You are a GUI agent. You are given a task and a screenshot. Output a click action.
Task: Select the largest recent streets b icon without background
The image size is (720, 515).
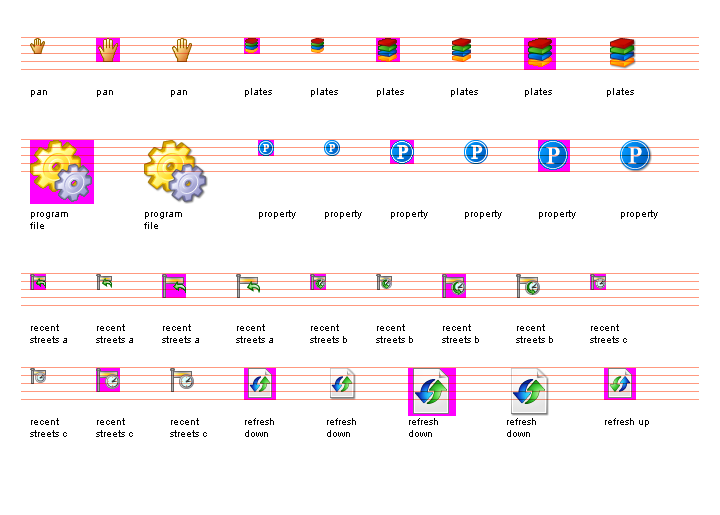pos(528,285)
